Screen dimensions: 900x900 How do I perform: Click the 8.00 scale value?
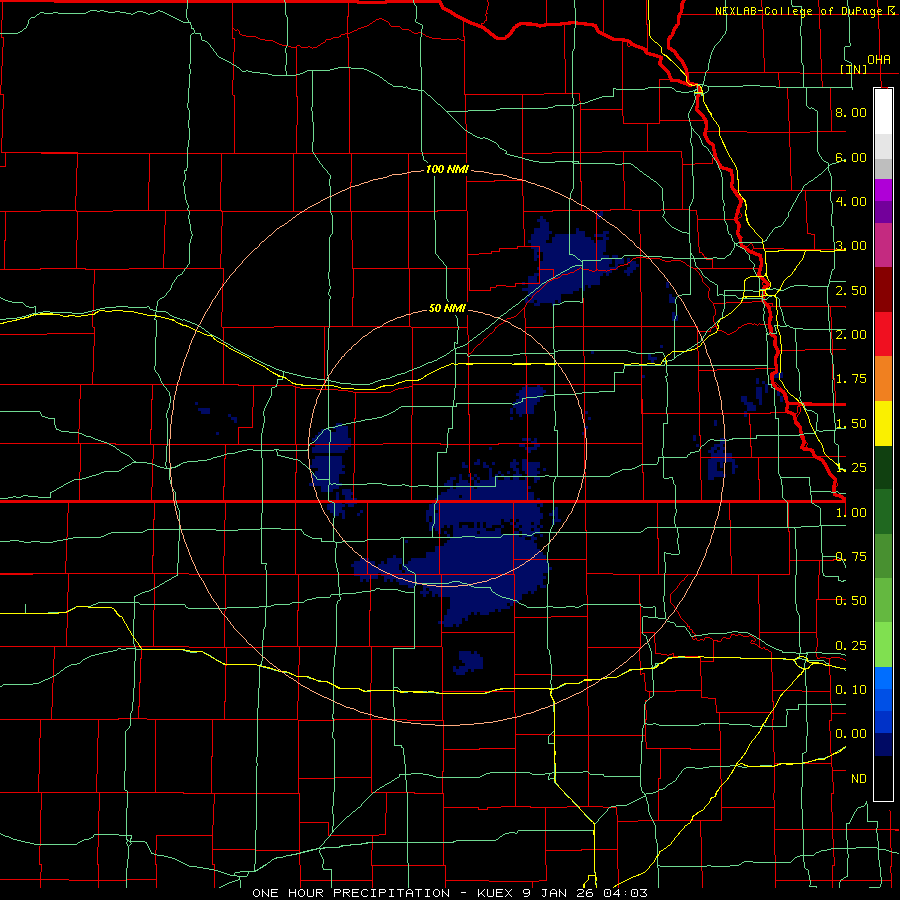coord(851,112)
